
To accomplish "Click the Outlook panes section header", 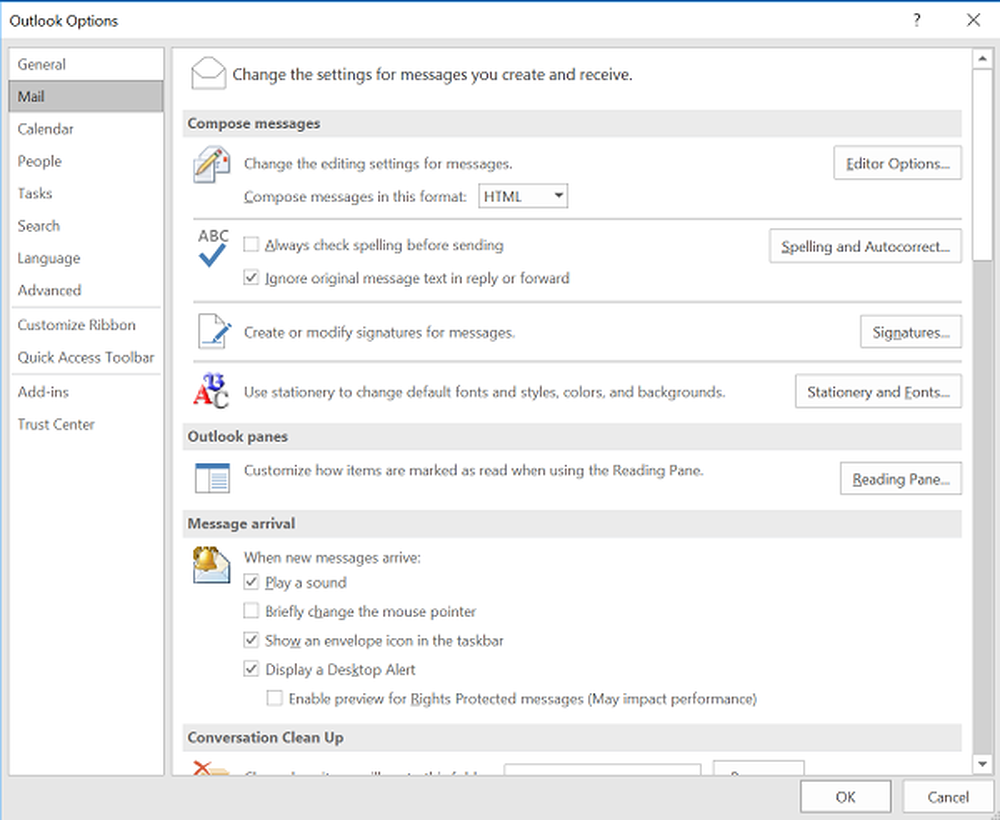I will (x=572, y=437).
